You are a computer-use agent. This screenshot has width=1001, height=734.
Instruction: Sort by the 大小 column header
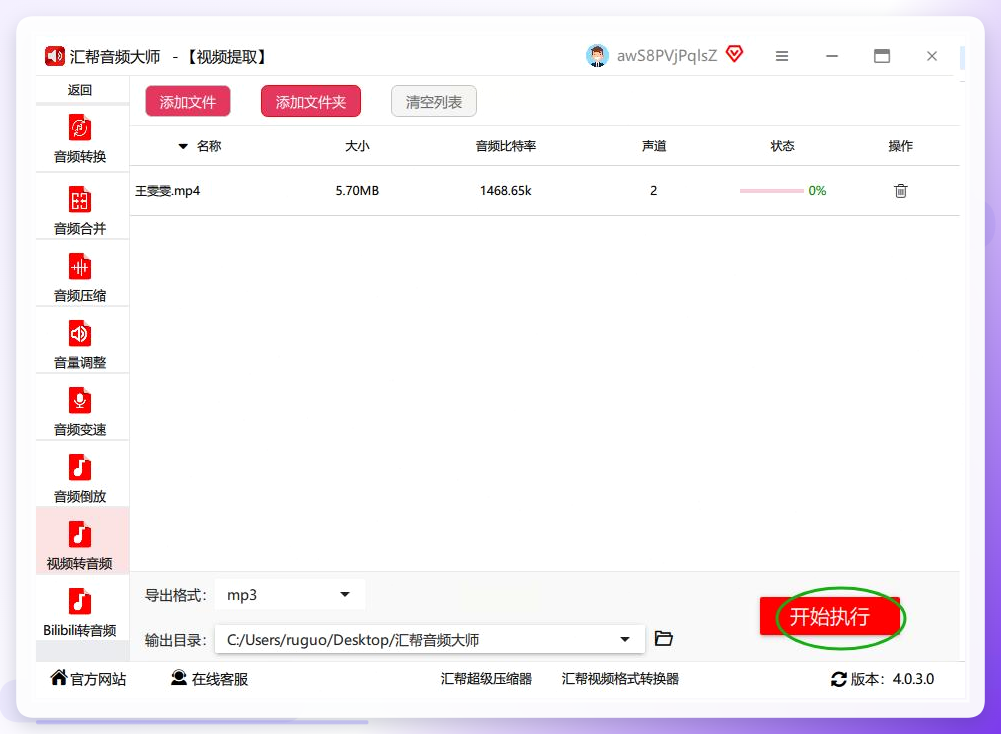tap(357, 146)
